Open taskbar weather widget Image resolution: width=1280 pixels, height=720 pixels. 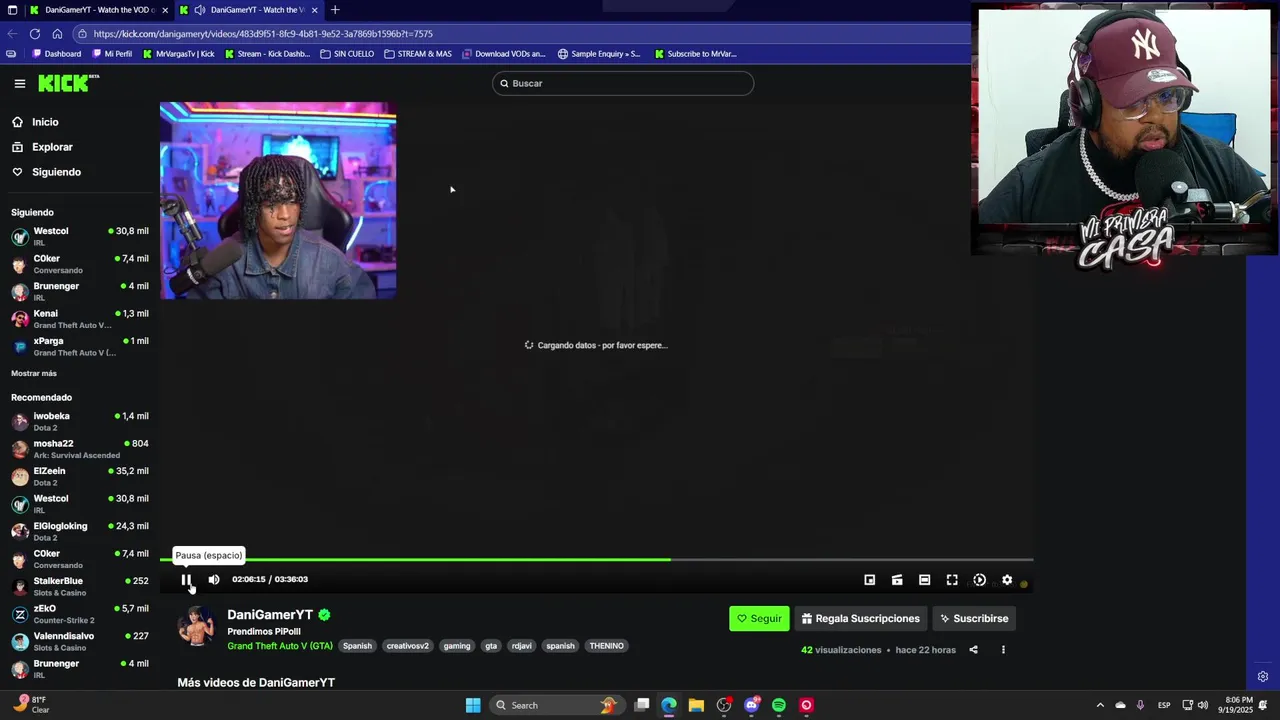(32, 704)
